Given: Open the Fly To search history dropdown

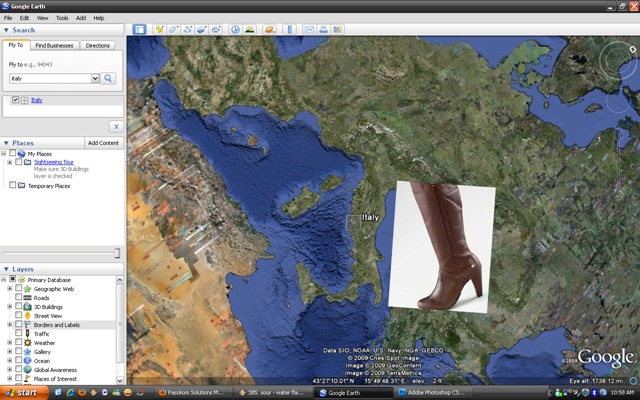Looking at the screenshot, I should point(95,78).
